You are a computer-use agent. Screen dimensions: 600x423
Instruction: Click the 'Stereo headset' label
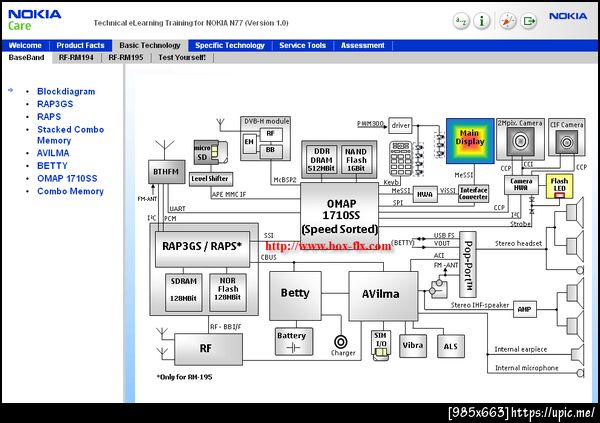[518, 243]
